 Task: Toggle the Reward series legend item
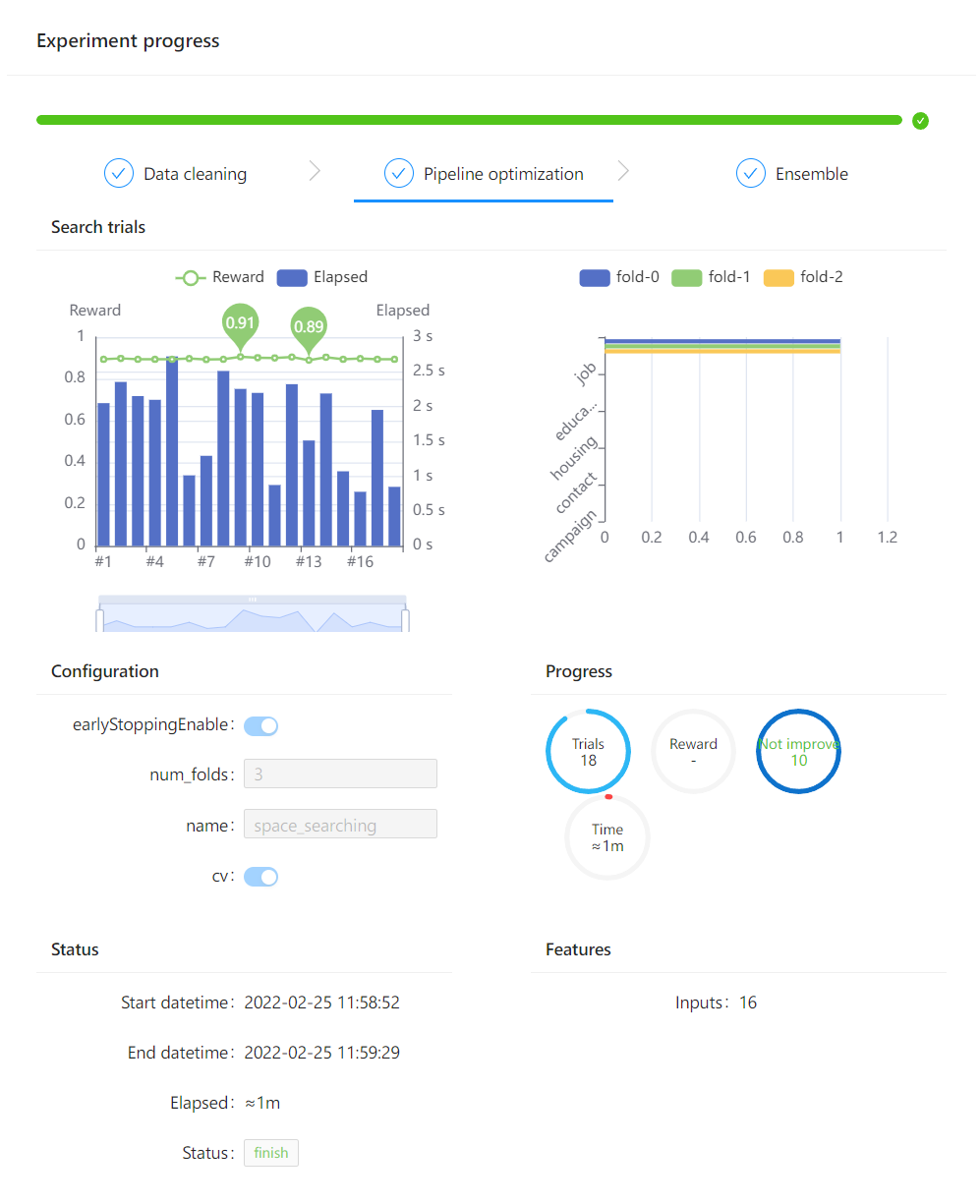(219, 277)
